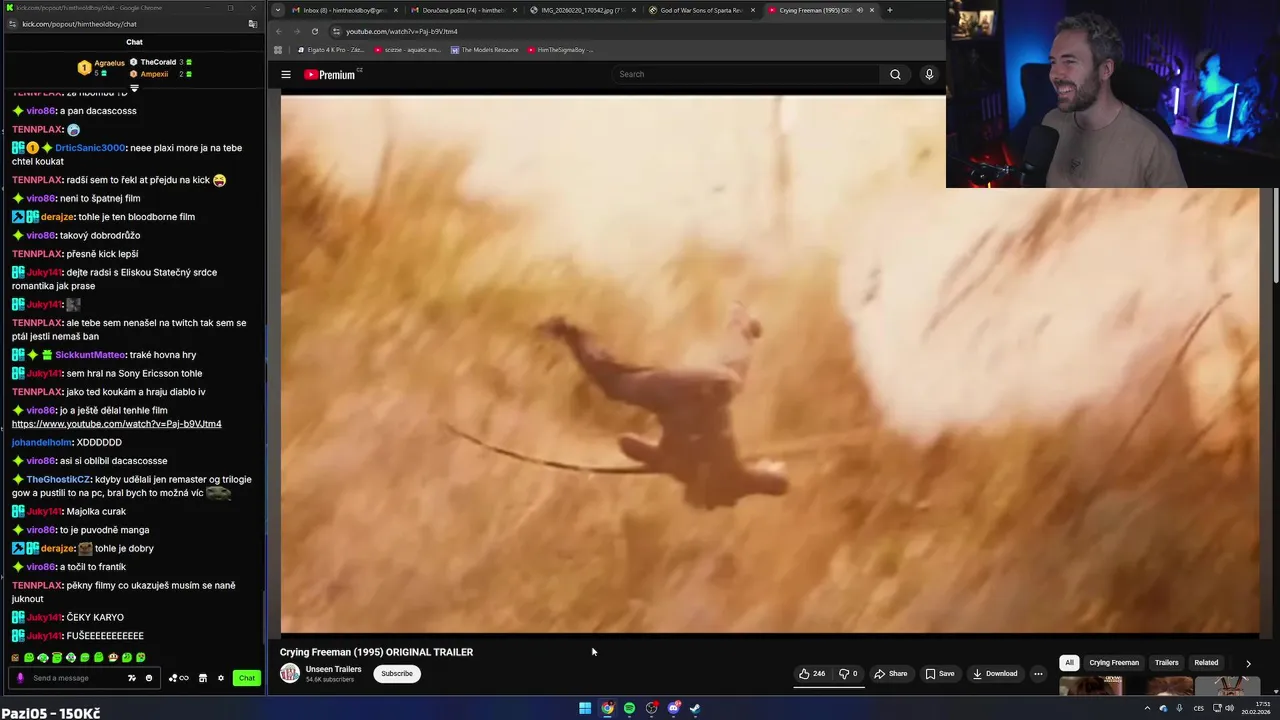Open the video's more actions menu

[1038, 673]
